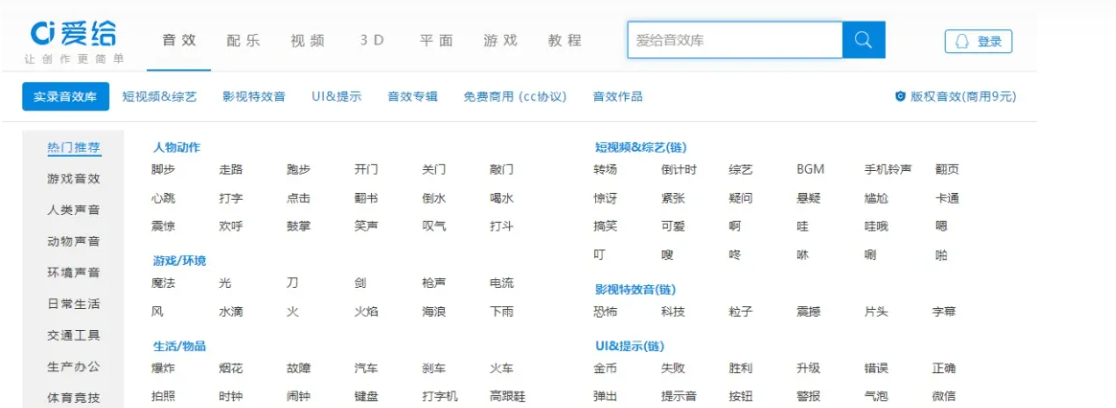Open the 教程 navigation tab
1116x408 pixels.
tap(565, 41)
